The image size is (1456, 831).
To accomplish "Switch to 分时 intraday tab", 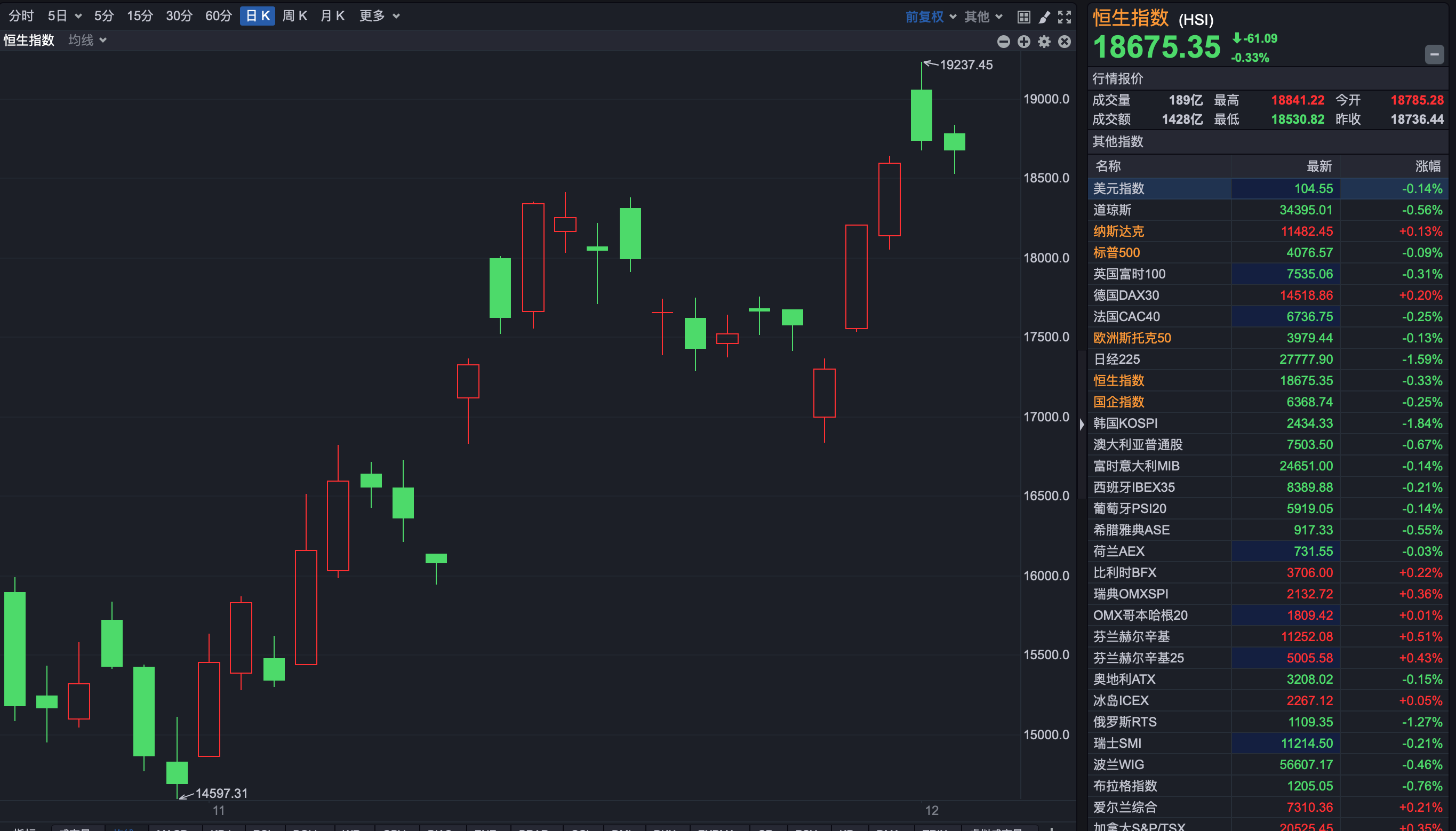I will point(21,16).
